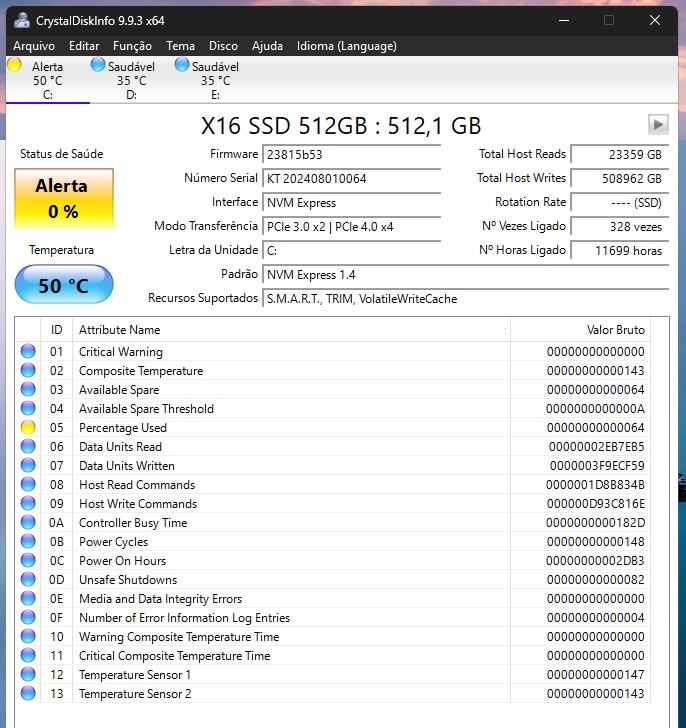
Task: Open the Tema menu
Action: click(x=181, y=46)
